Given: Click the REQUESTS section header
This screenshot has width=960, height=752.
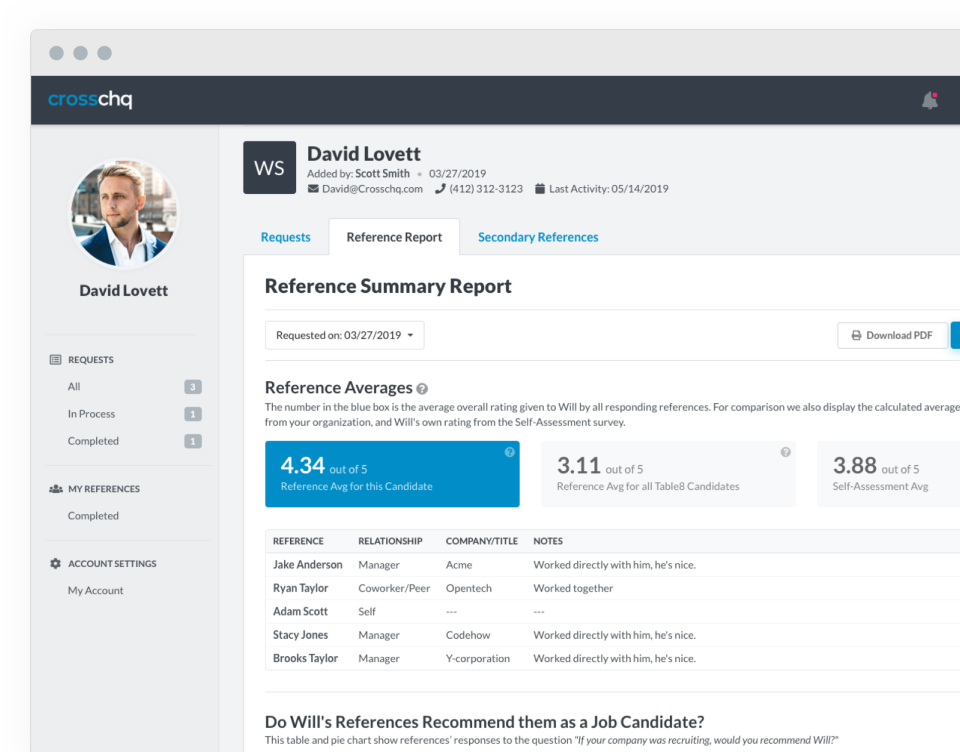Looking at the screenshot, I should 91,359.
